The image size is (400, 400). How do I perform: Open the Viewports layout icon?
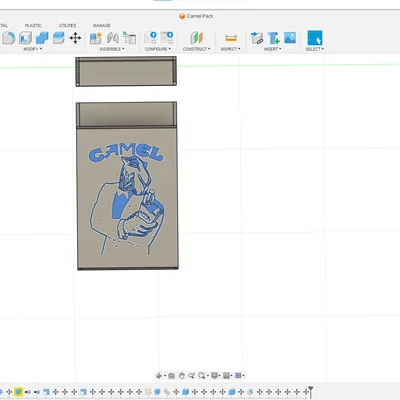238,376
